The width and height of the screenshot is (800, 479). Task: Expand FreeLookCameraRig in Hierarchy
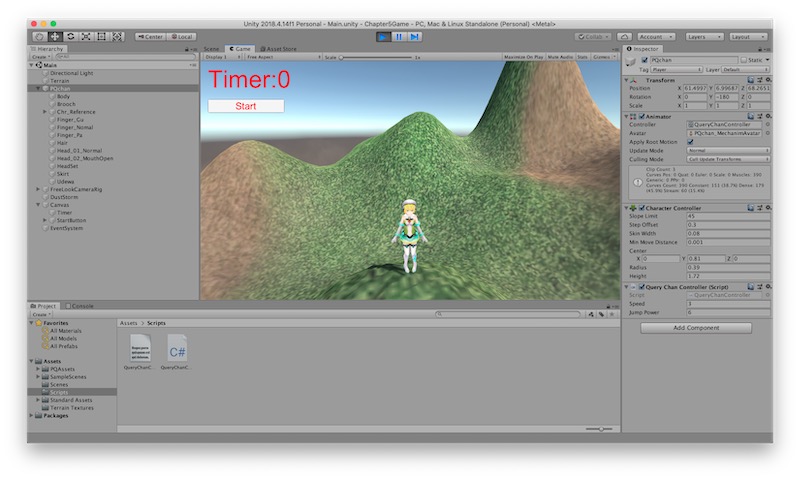click(38, 189)
